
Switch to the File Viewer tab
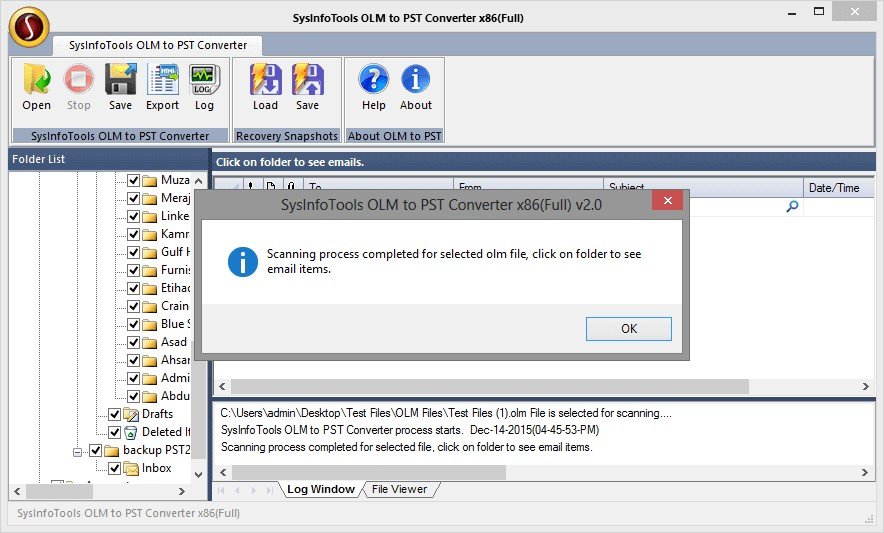399,490
